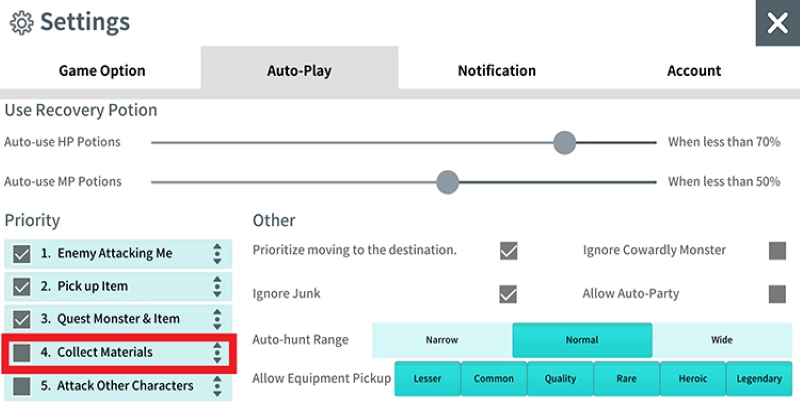Click reorder arrows for Collect Materials
Viewport: 800px width, 420px height.
(x=217, y=353)
